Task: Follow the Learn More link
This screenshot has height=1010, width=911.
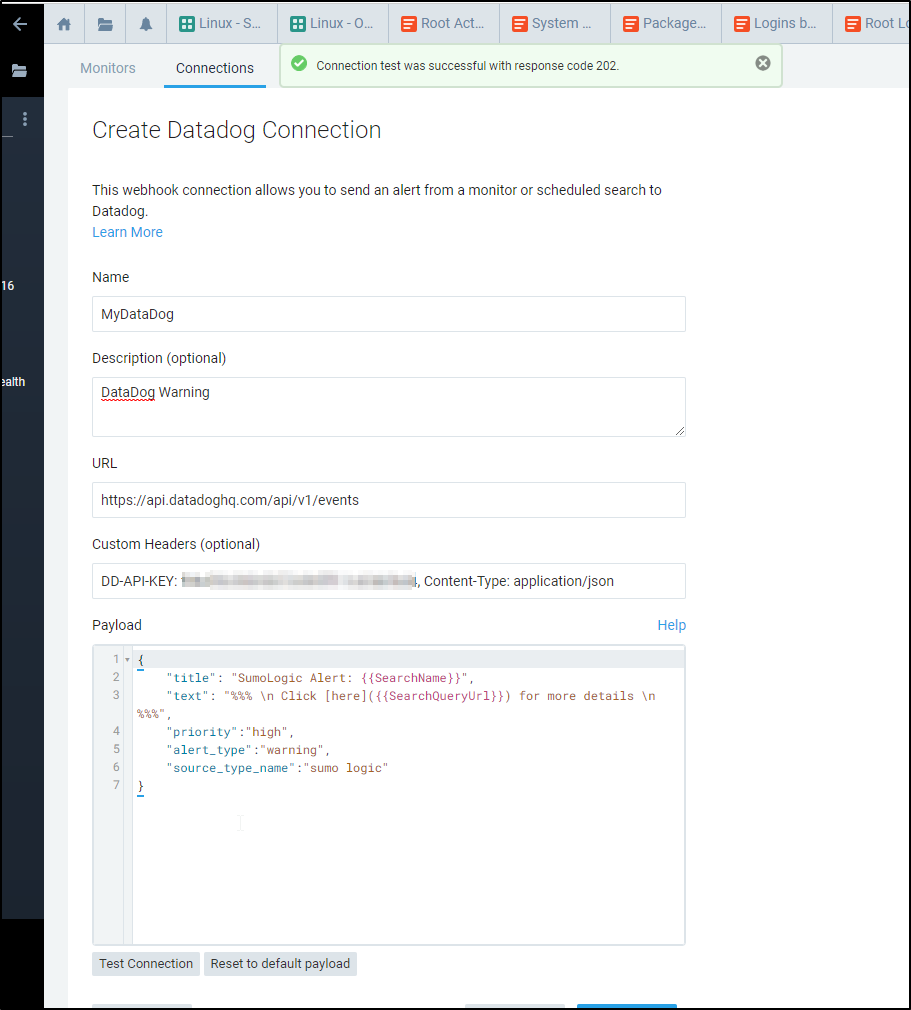Action: (x=128, y=232)
